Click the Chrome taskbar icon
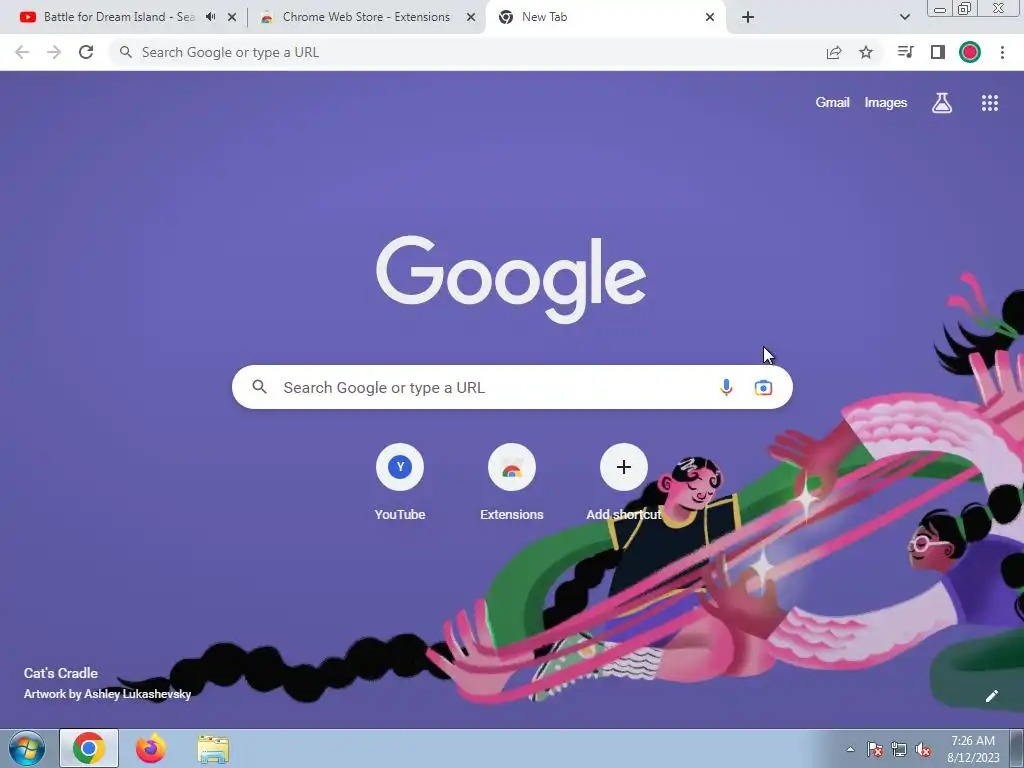1024x768 pixels. click(89, 748)
